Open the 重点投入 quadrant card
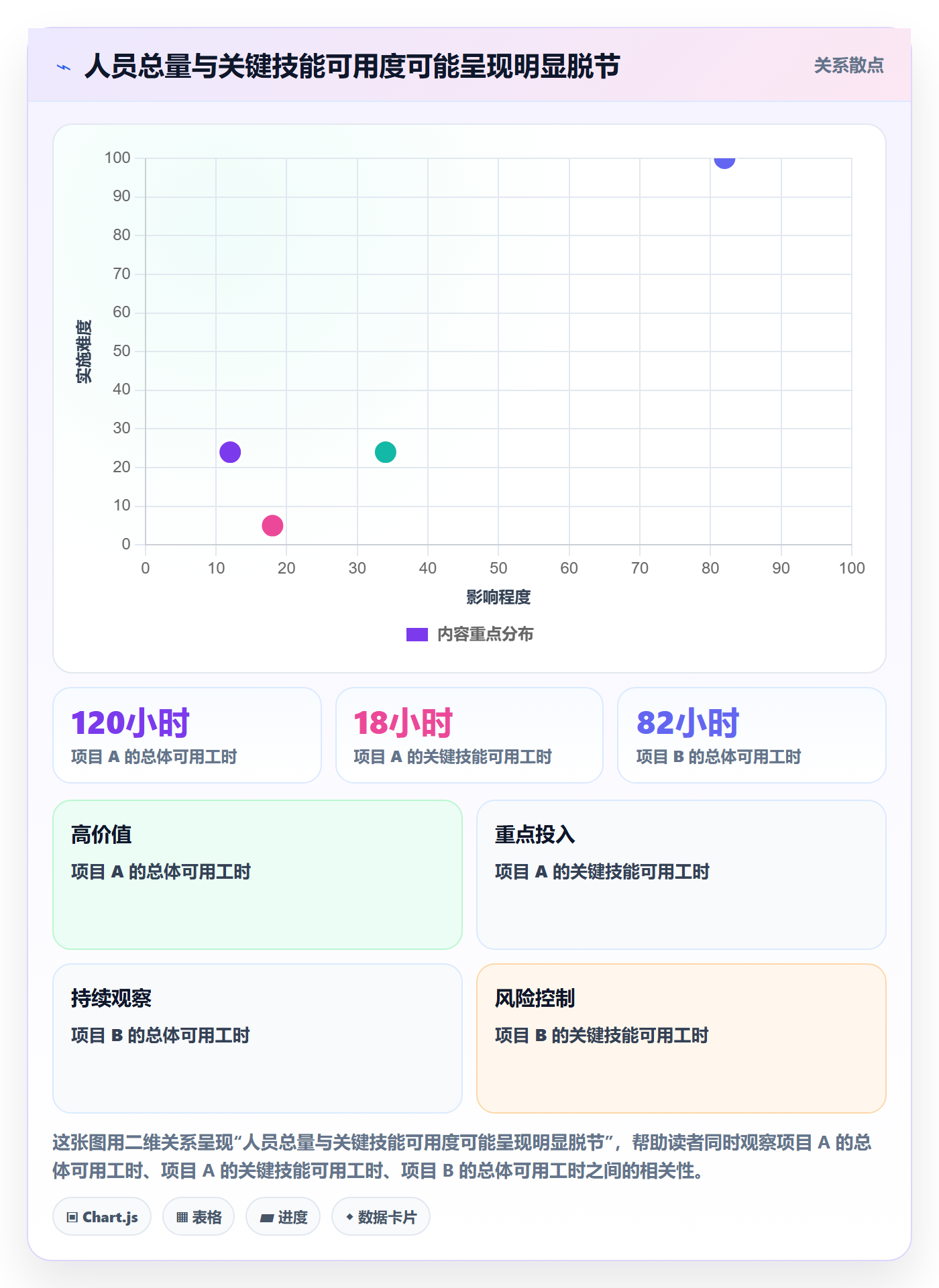This screenshot has width=939, height=1288. pos(681,875)
